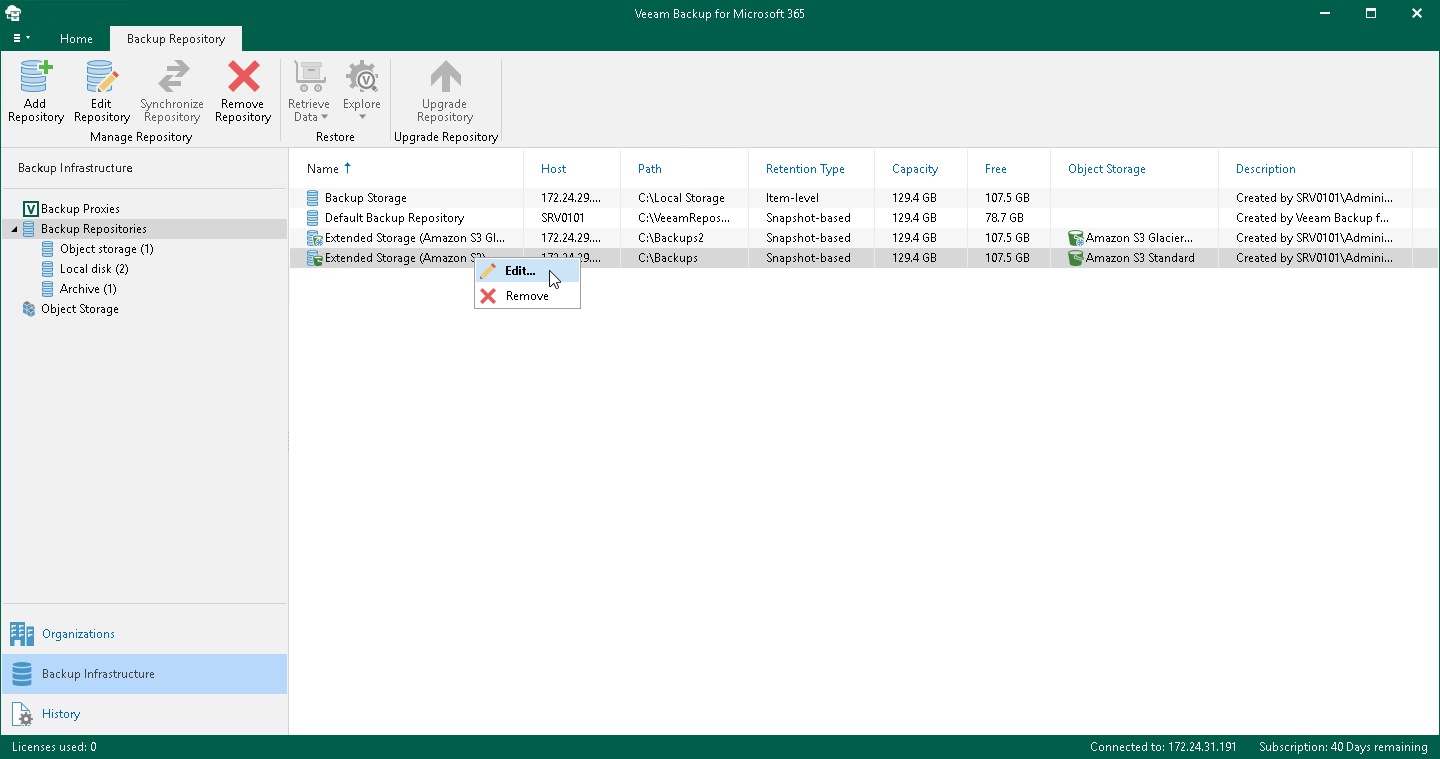Click the History gear-page icon
Viewport: 1440px width, 759px height.
(x=22, y=714)
